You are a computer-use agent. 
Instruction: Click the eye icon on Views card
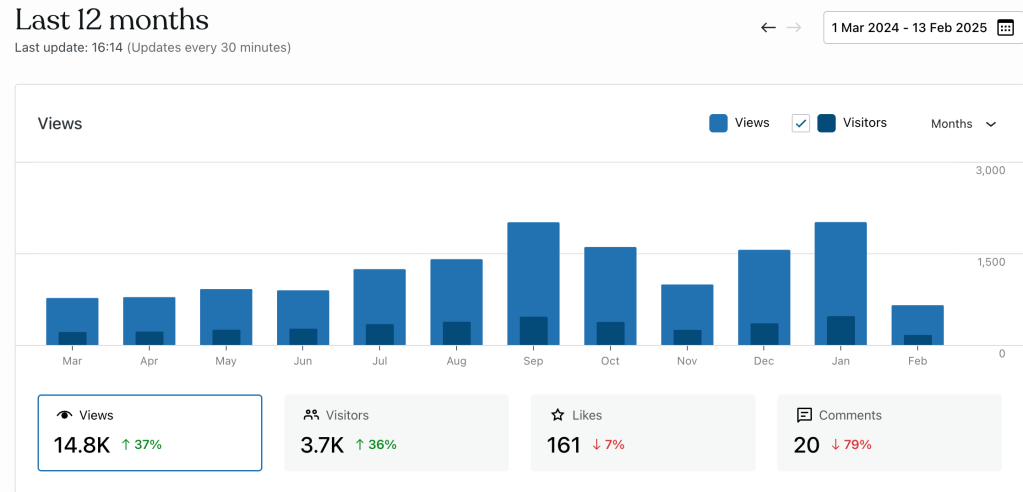click(65, 415)
